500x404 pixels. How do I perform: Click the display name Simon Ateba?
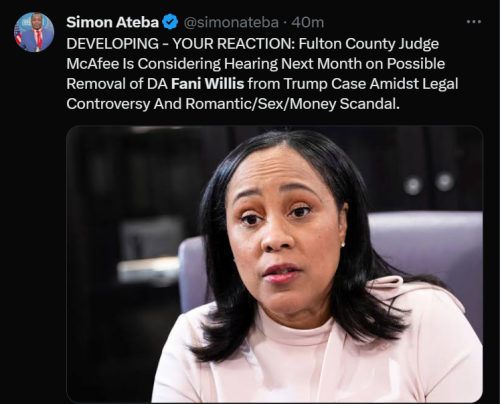tap(112, 22)
